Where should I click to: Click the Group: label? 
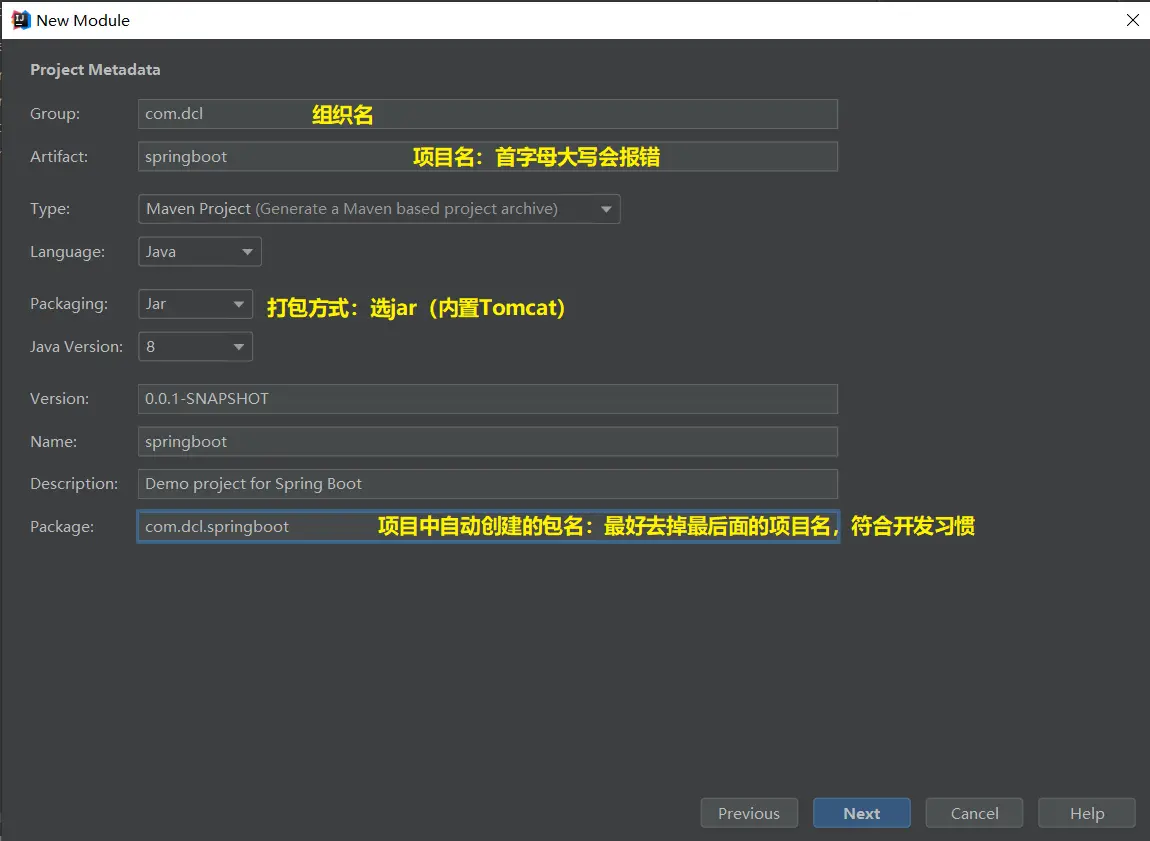[x=55, y=114]
